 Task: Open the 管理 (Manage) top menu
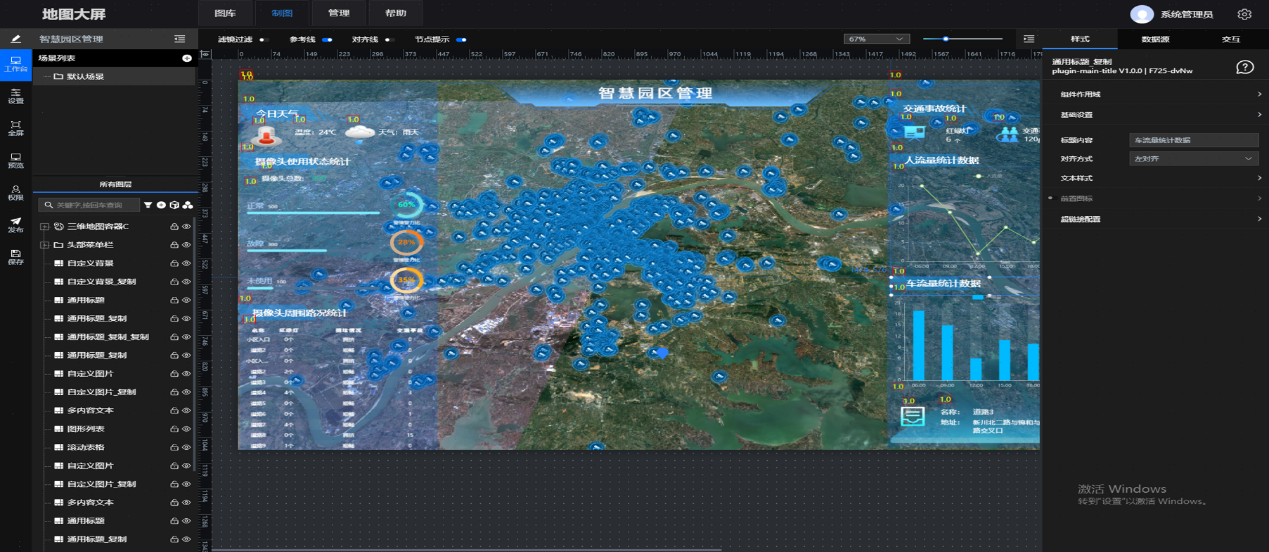(x=338, y=14)
